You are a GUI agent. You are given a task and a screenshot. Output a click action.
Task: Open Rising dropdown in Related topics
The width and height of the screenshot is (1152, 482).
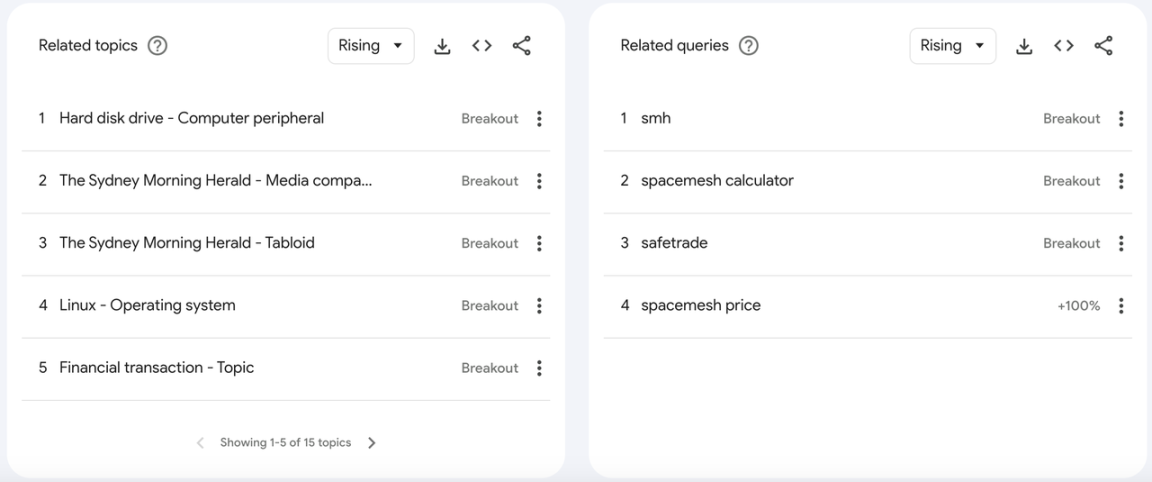coord(370,46)
